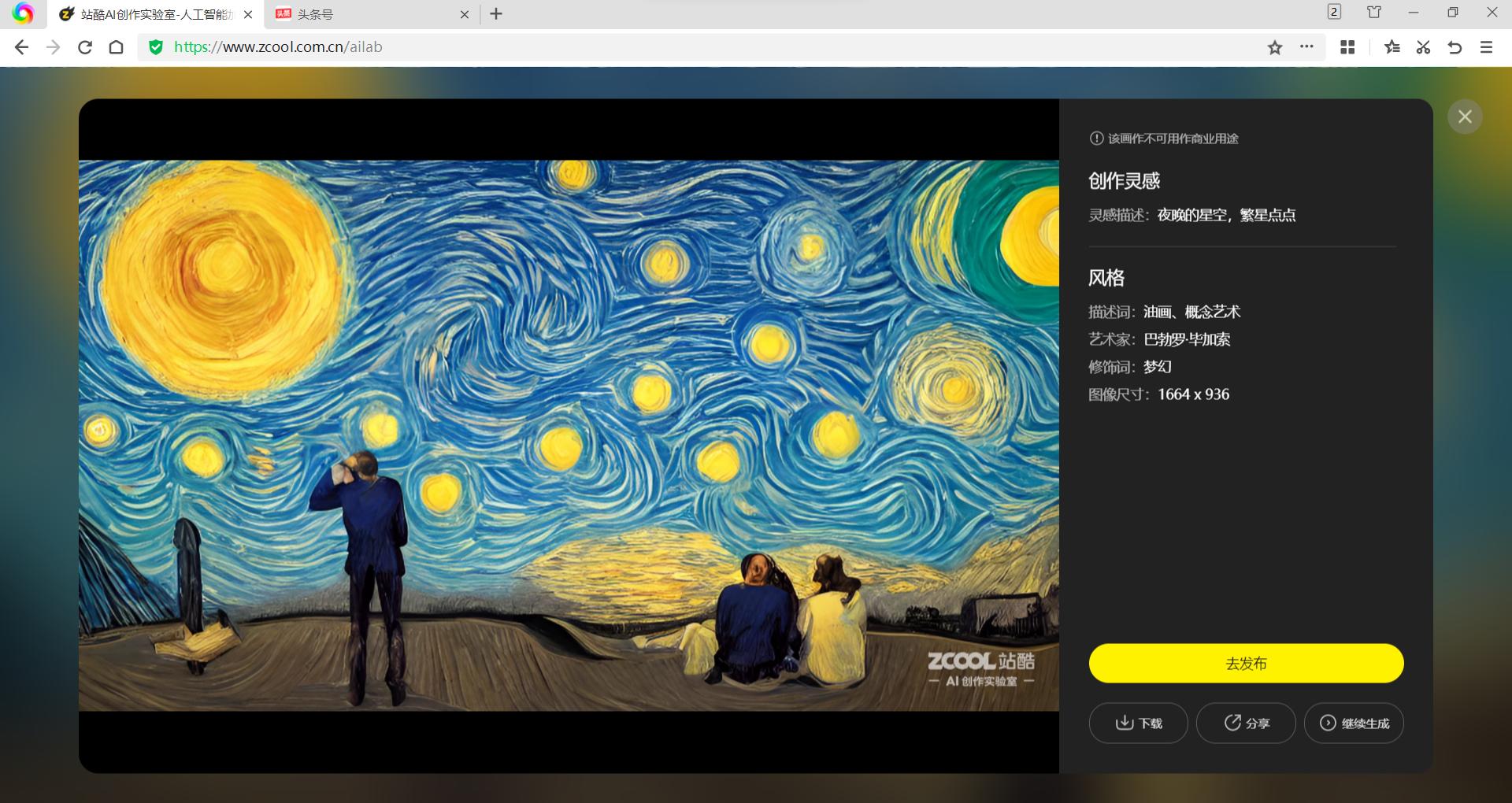Open the bookmarks list star icon

[1392, 47]
